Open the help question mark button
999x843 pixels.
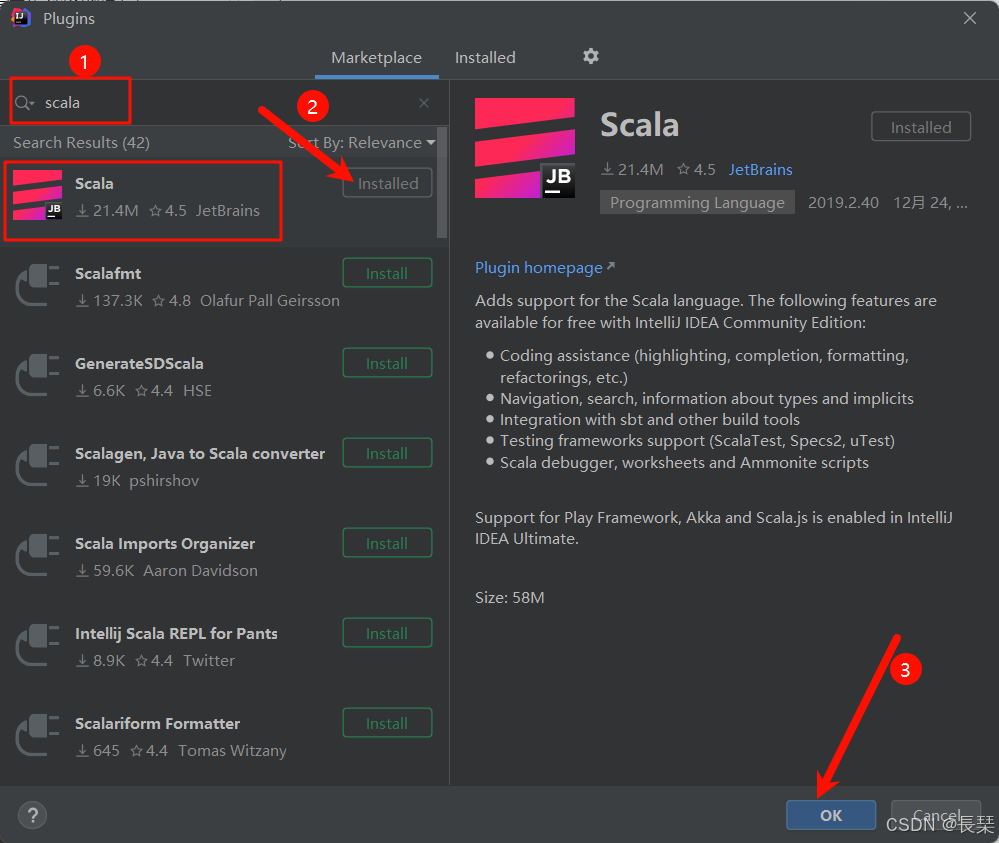coord(32,815)
